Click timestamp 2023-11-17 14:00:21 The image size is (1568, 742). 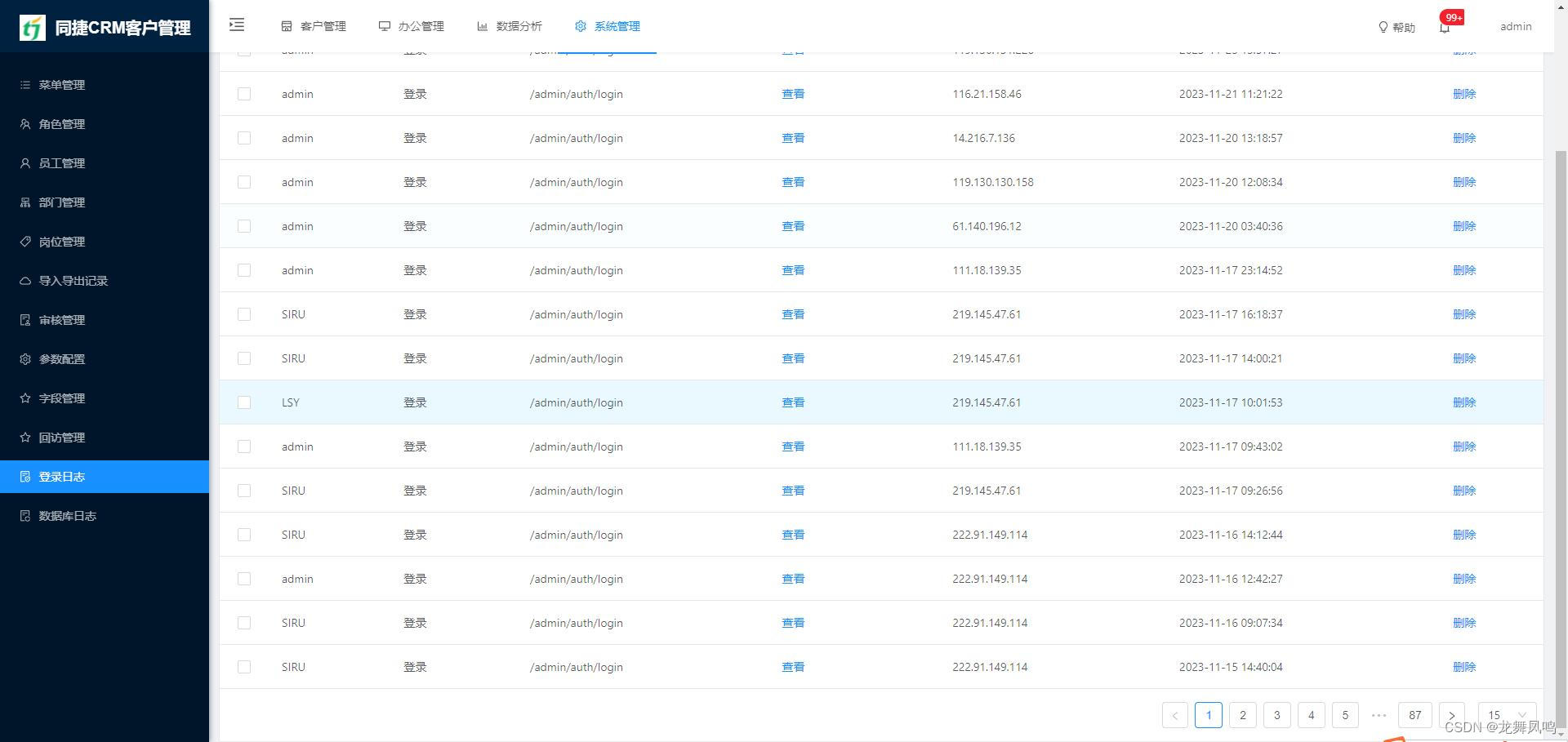(x=1231, y=358)
